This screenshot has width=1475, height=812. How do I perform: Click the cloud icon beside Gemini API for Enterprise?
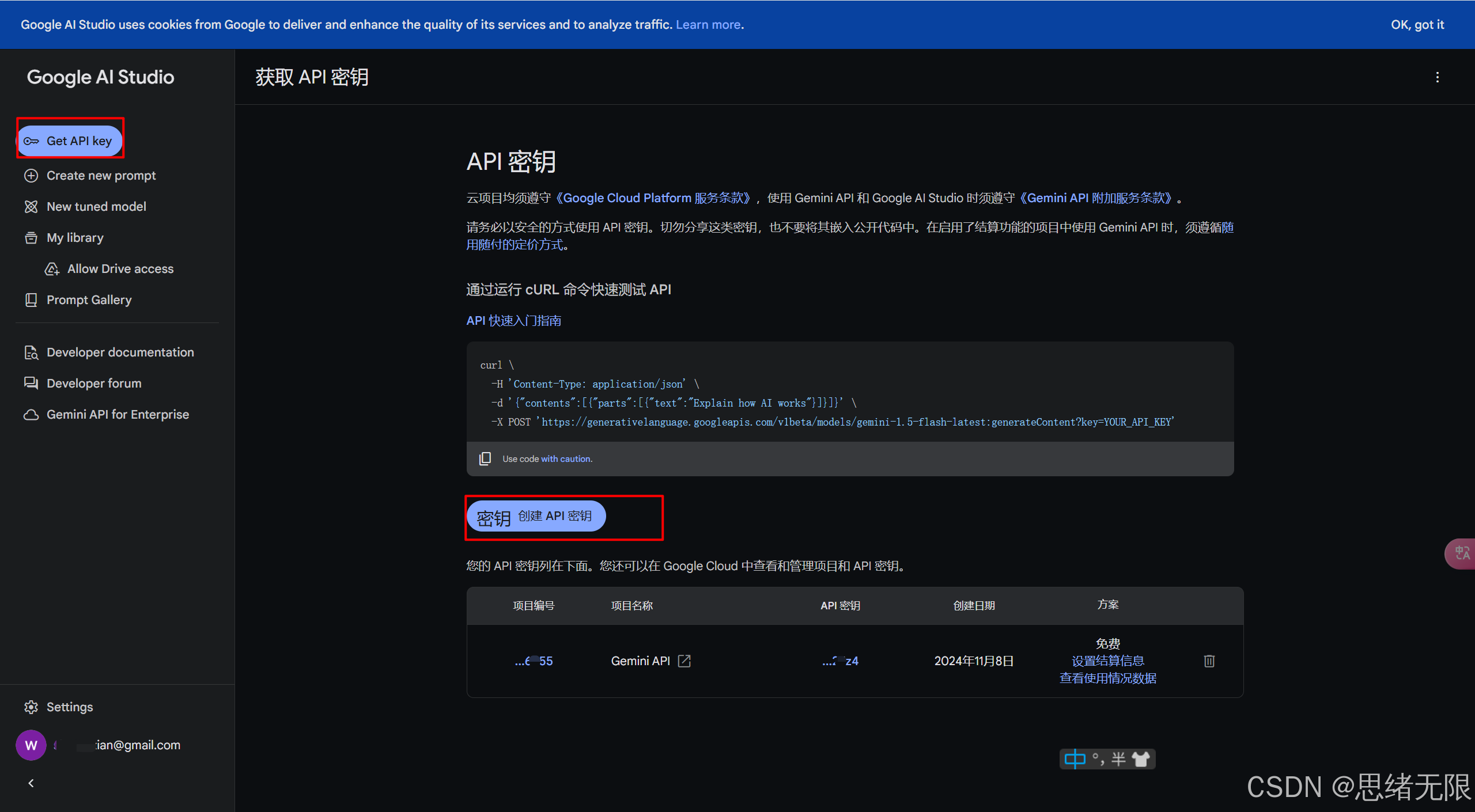tap(31, 415)
